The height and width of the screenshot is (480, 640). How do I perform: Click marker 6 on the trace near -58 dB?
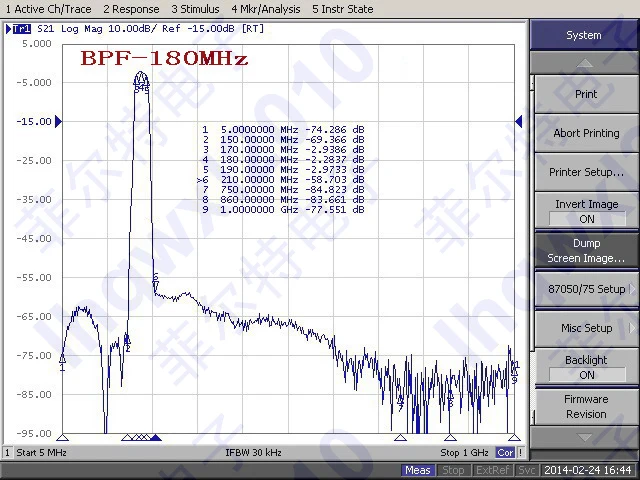[155, 282]
